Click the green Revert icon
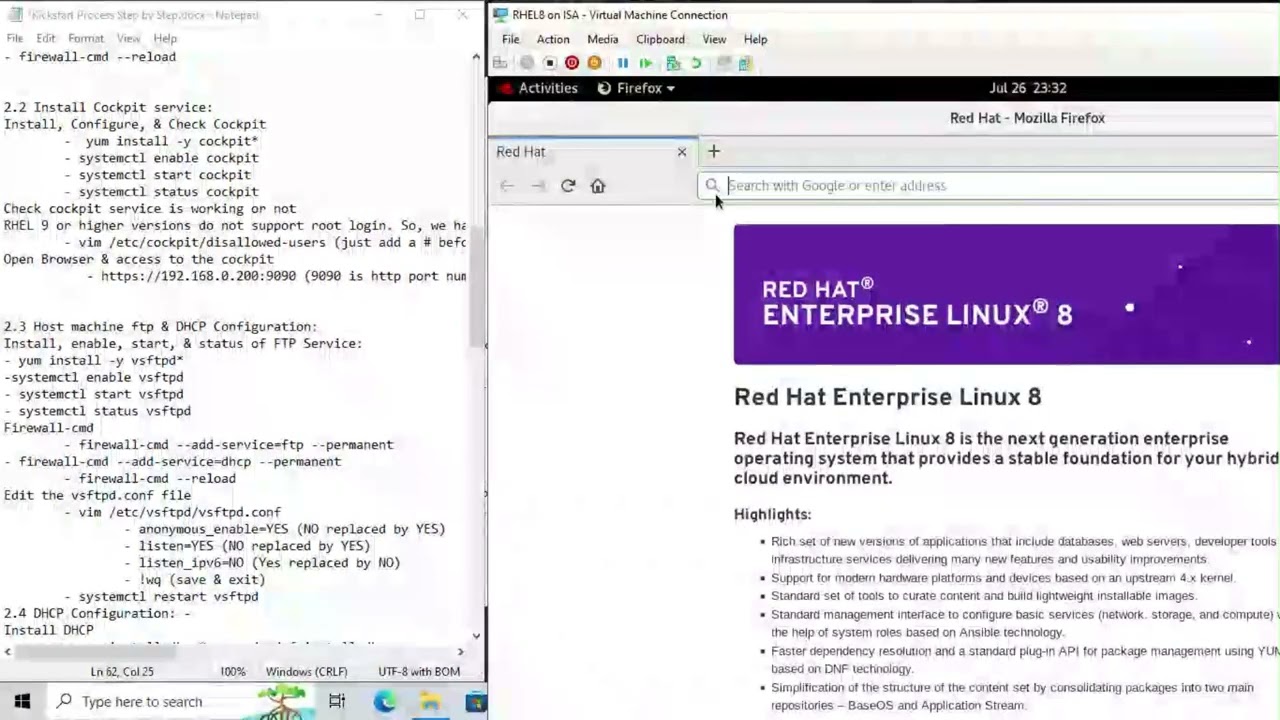Screen dimensions: 1280x720 point(696,63)
